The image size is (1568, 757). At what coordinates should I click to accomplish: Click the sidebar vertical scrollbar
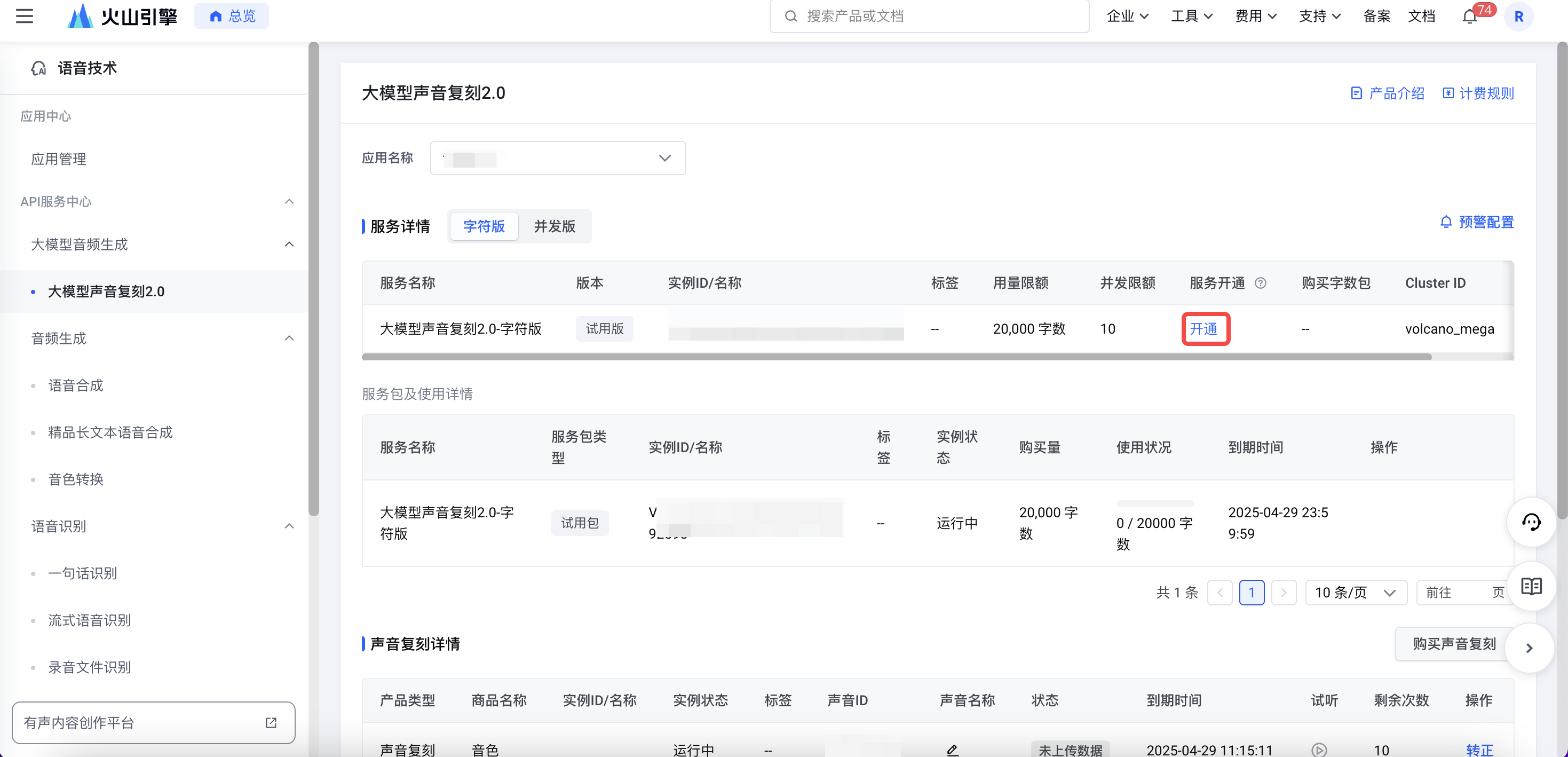[x=313, y=279]
